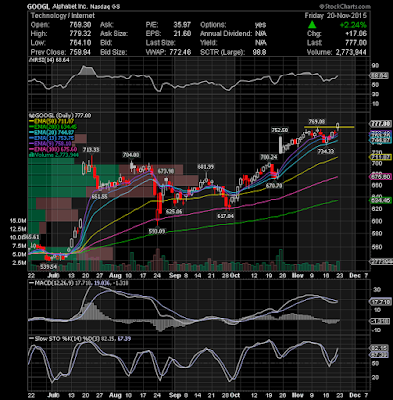Click the Aug label on price chart axis
Viewport: 393px width, 400px height.
(x=115, y=276)
